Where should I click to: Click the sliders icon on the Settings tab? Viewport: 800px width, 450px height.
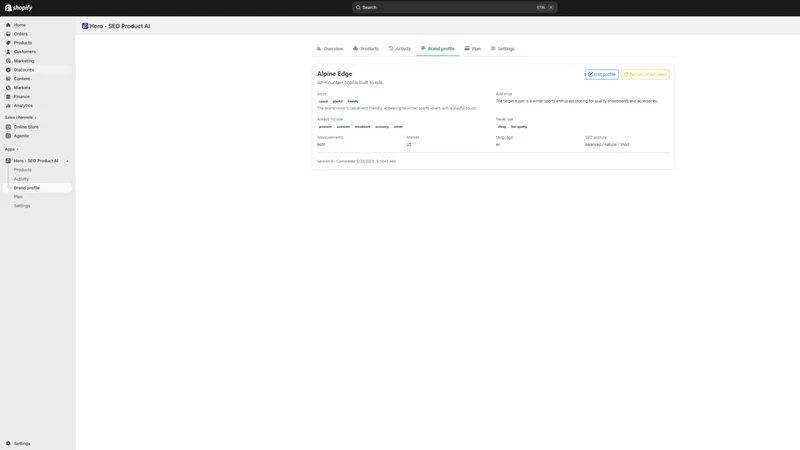[493, 48]
